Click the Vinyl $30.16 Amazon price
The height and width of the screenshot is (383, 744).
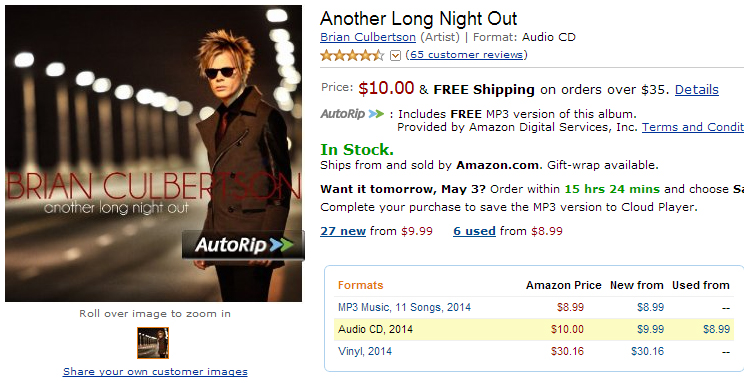point(567,352)
